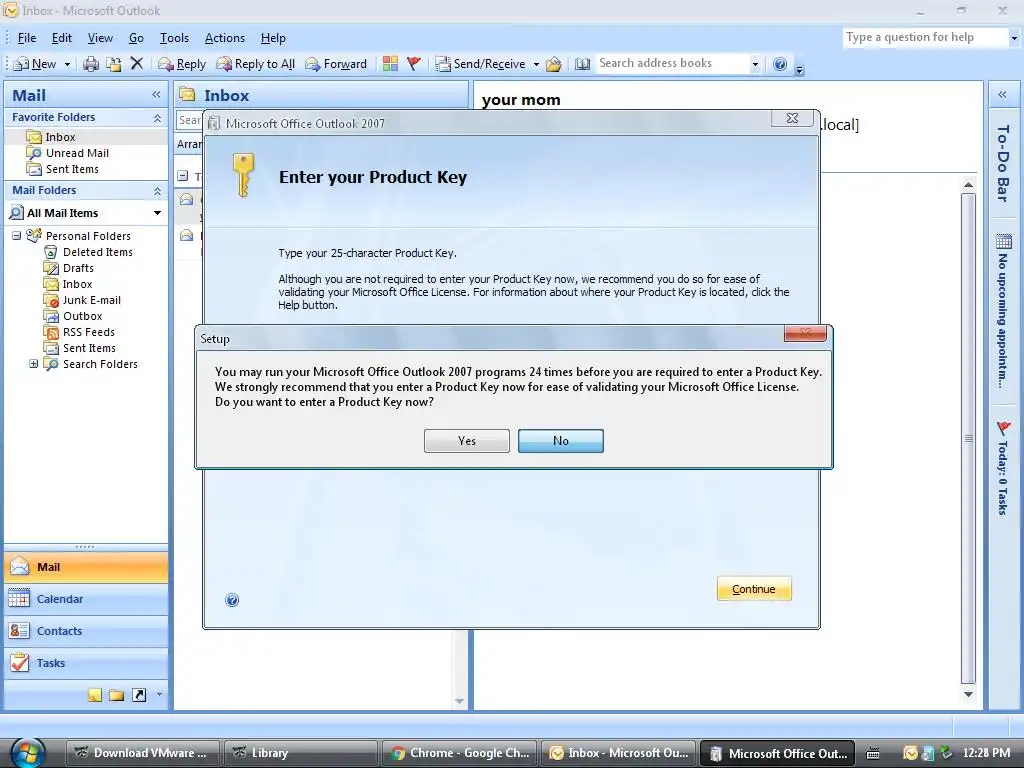Open the Go menu
The width and height of the screenshot is (1024, 768).
[x=136, y=38]
